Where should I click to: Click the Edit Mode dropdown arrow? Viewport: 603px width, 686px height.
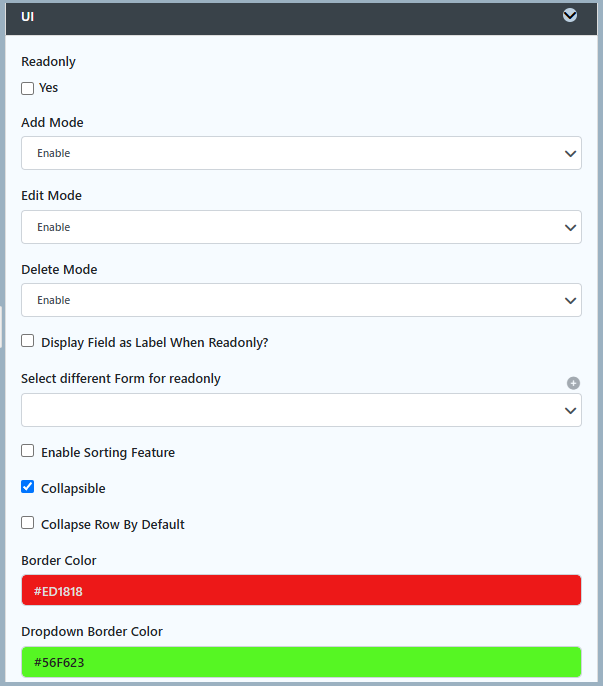[x=570, y=228]
